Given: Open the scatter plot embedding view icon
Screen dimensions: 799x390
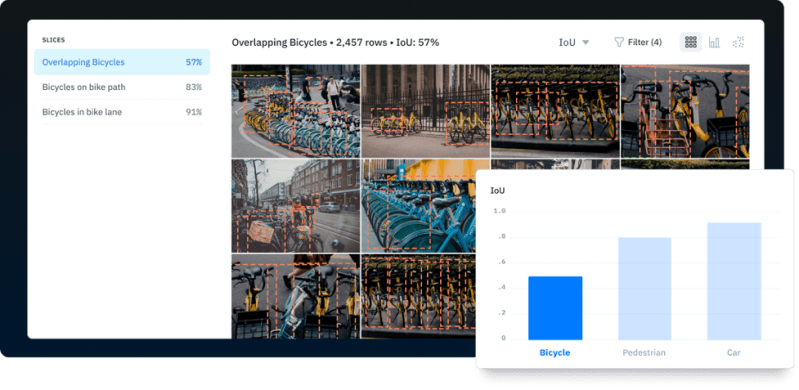Looking at the screenshot, I should (x=738, y=42).
